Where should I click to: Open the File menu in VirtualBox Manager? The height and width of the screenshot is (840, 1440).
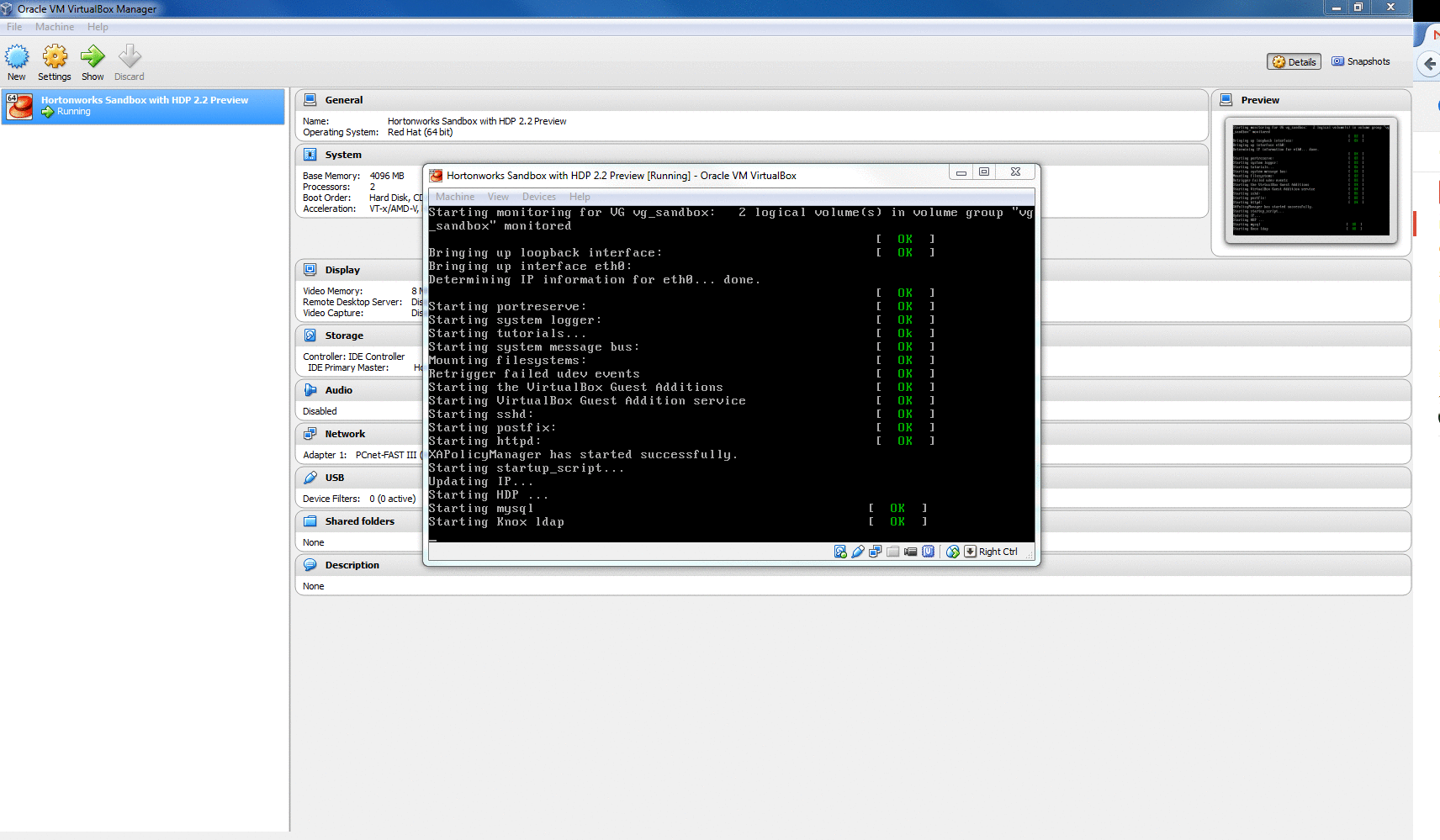[x=14, y=27]
